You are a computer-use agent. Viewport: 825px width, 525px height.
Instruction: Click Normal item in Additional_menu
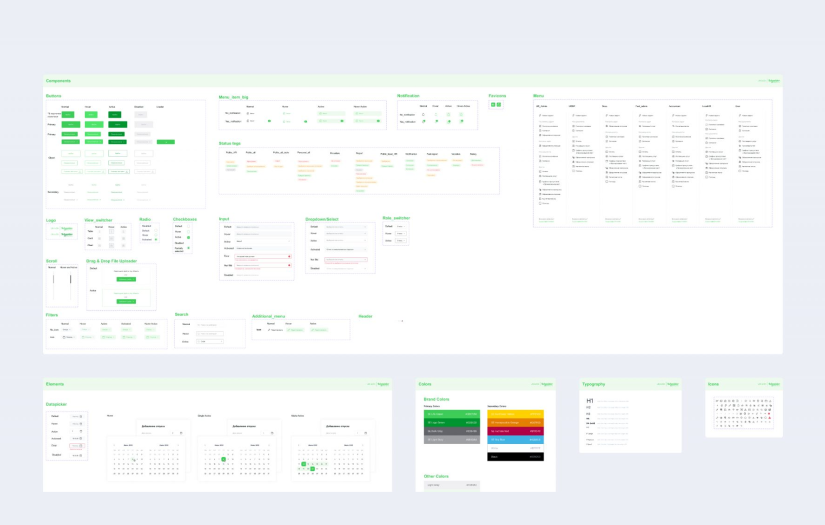point(275,330)
